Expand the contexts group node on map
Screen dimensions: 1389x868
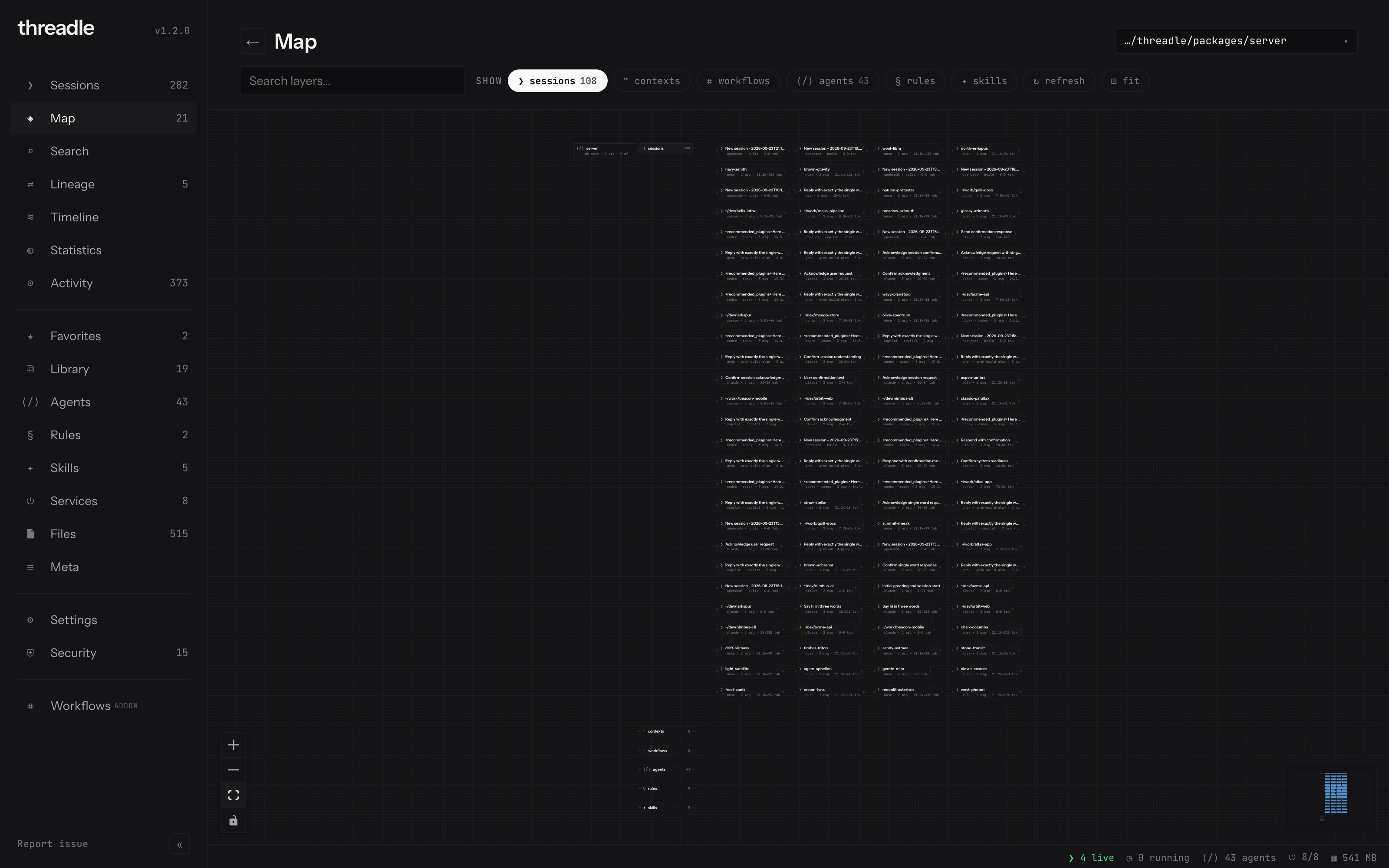pos(666,731)
